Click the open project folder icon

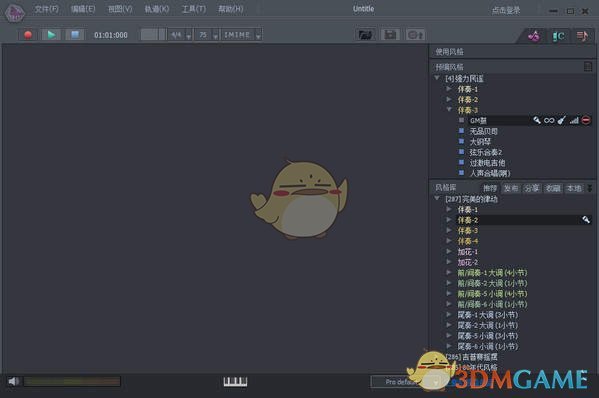(x=365, y=35)
